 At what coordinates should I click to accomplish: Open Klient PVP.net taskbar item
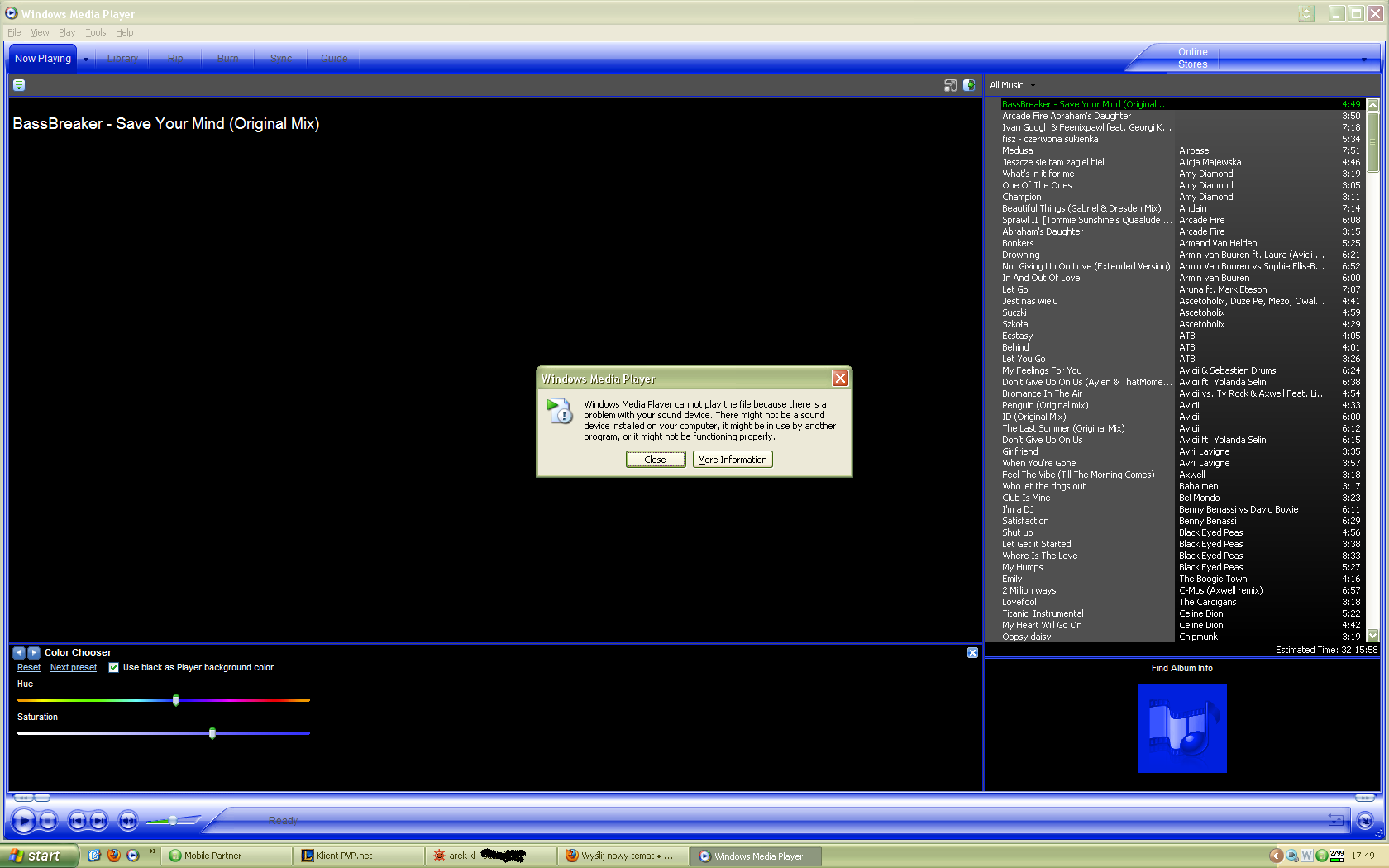click(360, 856)
